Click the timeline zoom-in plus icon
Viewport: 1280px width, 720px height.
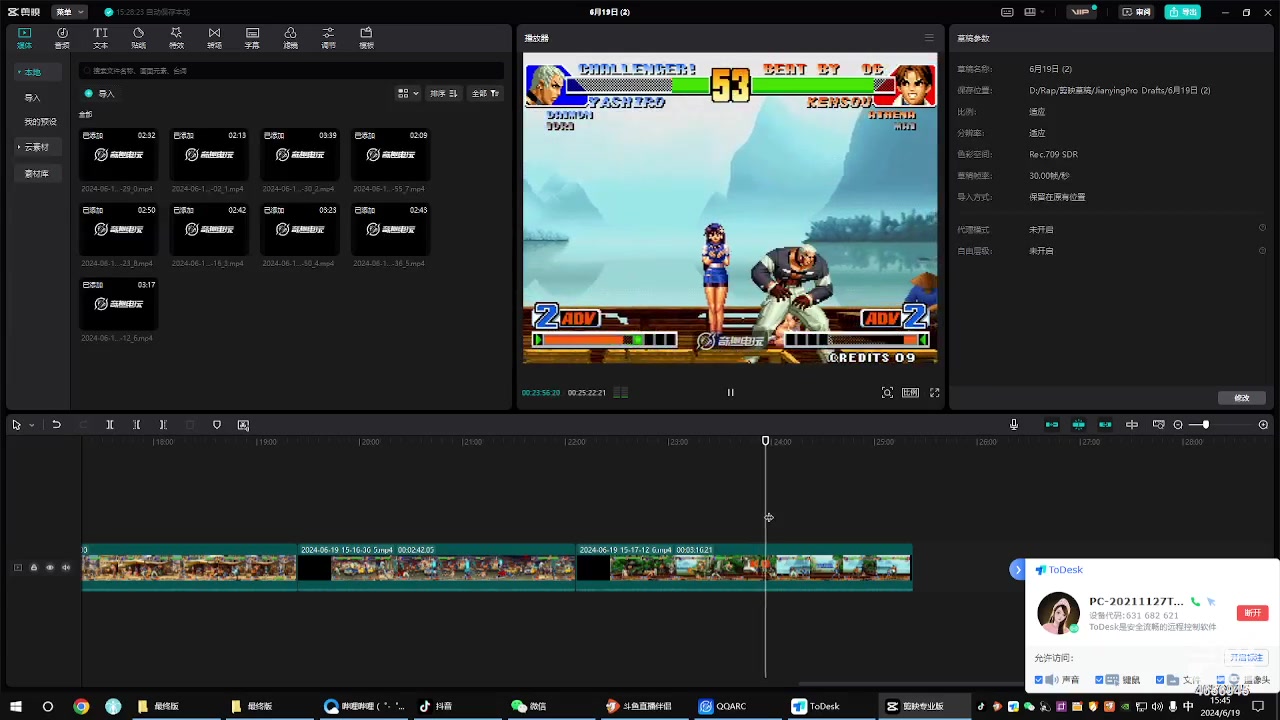[1263, 425]
